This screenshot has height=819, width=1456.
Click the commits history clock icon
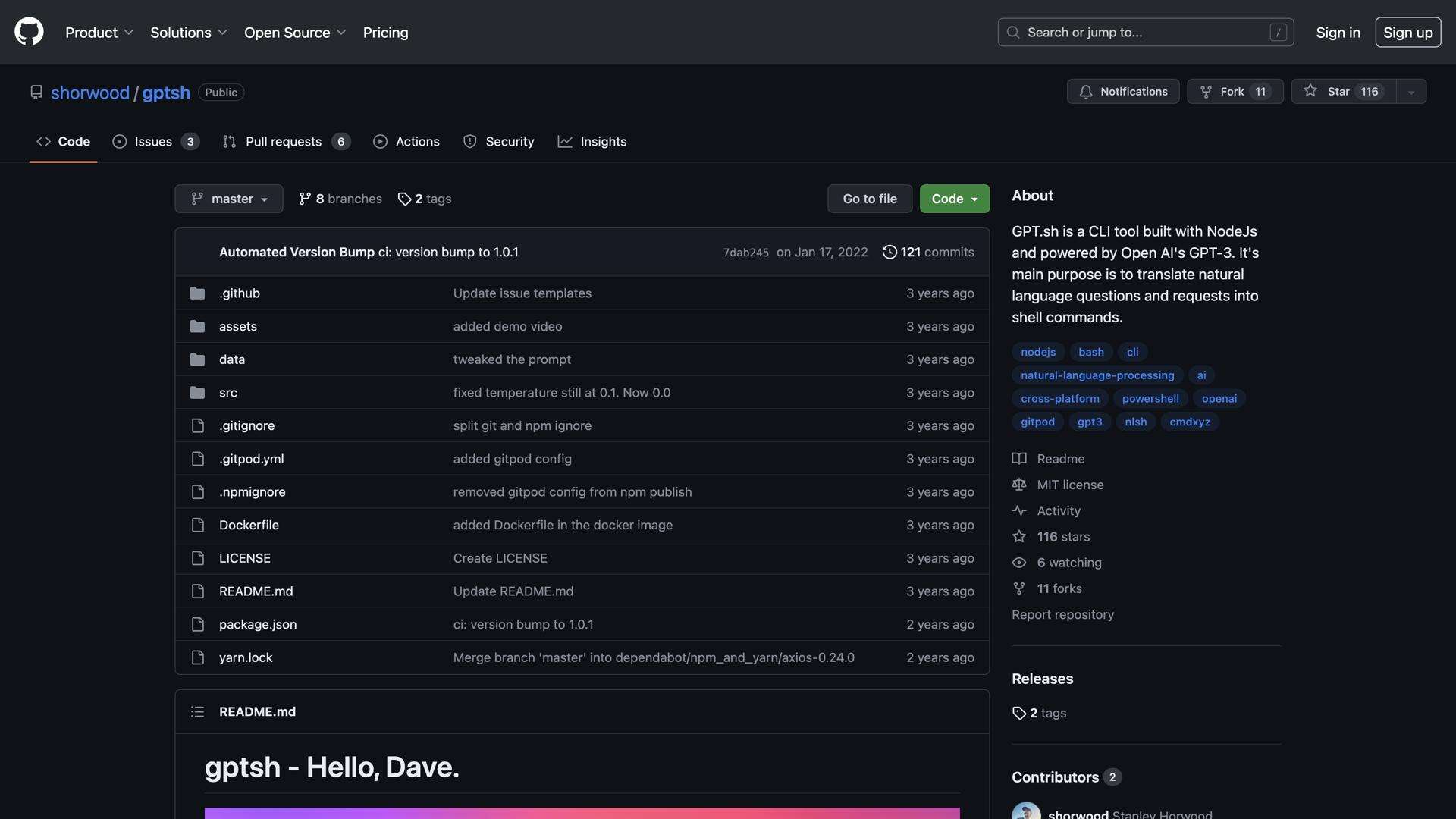[x=890, y=252]
